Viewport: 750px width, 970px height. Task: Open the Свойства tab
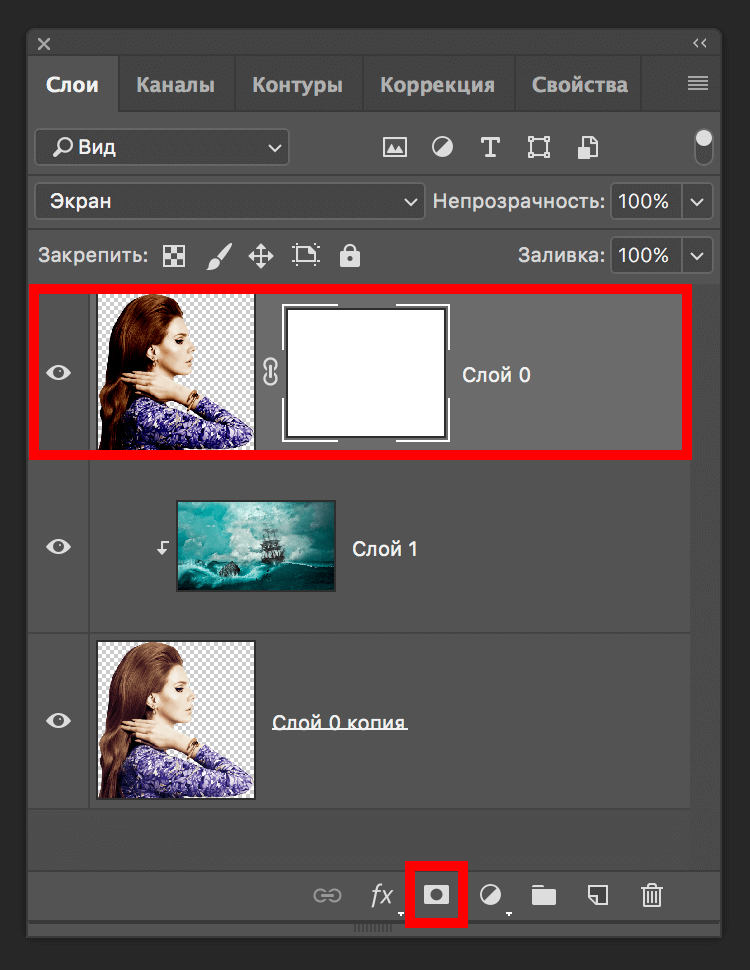580,85
